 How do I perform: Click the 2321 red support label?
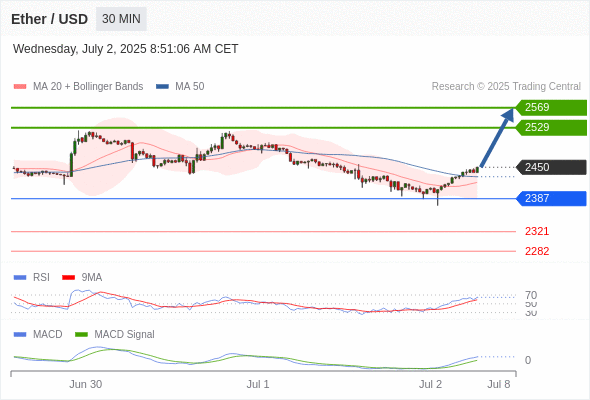coord(537,231)
